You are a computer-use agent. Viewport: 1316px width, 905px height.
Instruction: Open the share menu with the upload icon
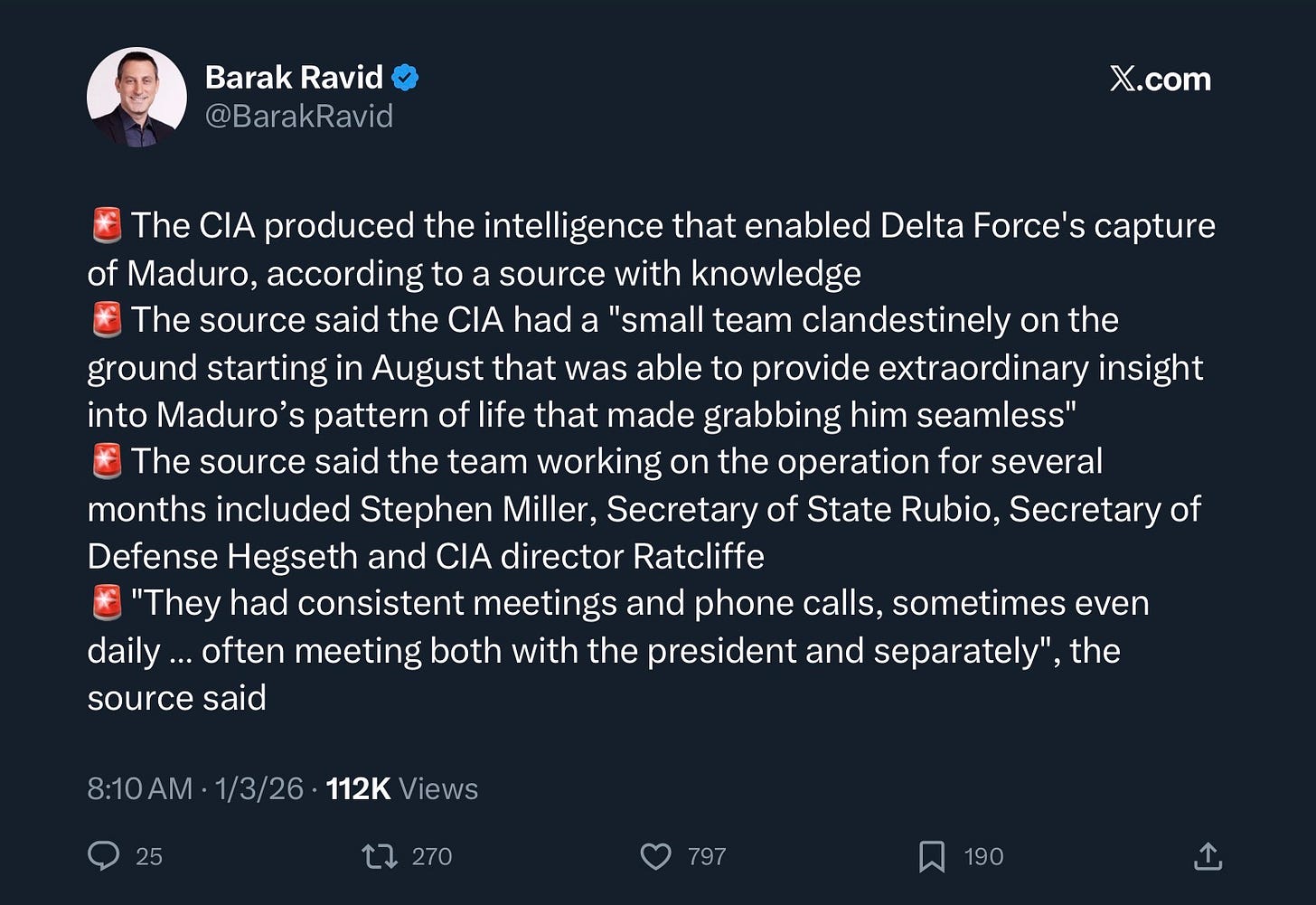pos(1208,855)
